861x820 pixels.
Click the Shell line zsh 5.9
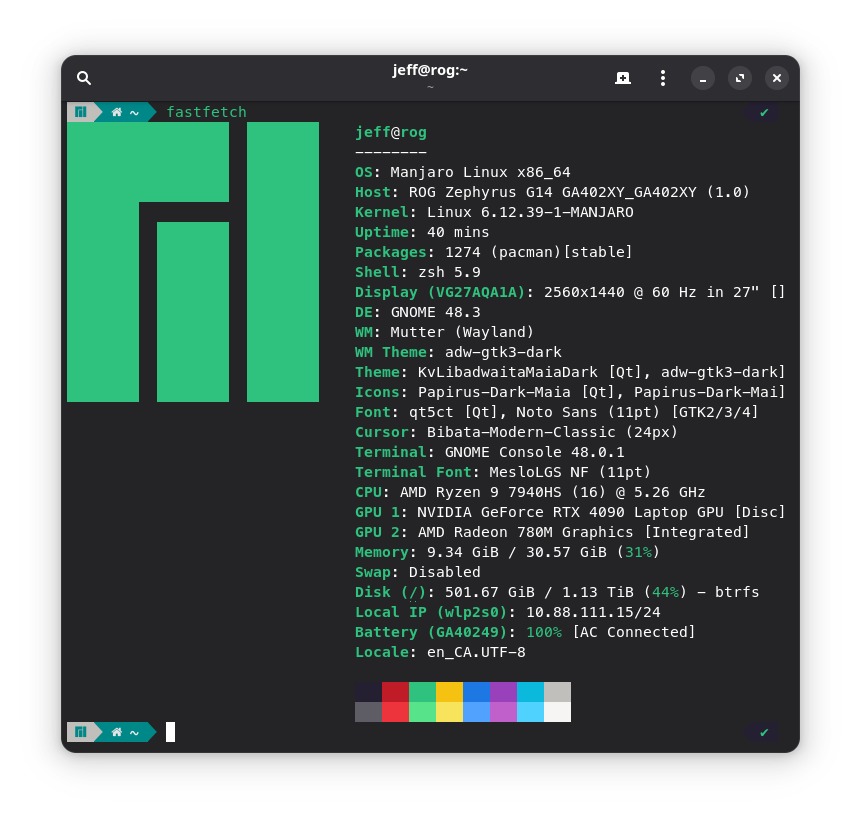click(x=418, y=272)
